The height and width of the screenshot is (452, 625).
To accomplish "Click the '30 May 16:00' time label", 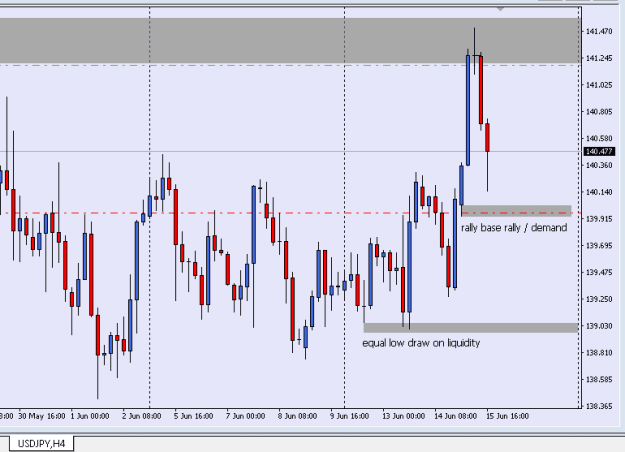I will tap(42, 416).
